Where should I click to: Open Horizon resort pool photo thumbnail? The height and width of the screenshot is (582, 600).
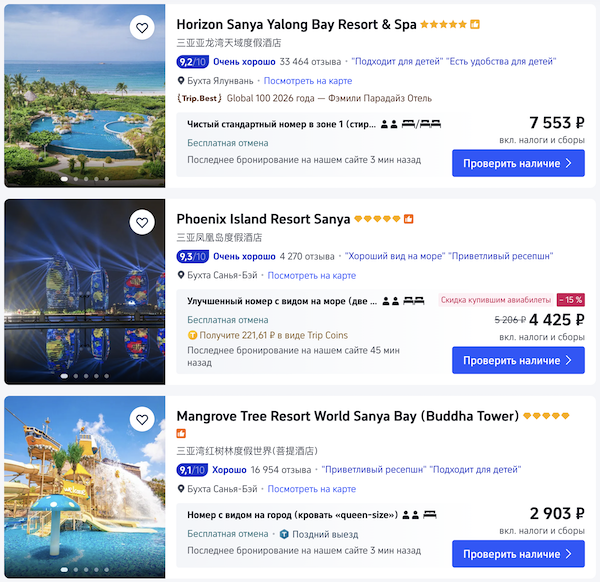[85, 96]
